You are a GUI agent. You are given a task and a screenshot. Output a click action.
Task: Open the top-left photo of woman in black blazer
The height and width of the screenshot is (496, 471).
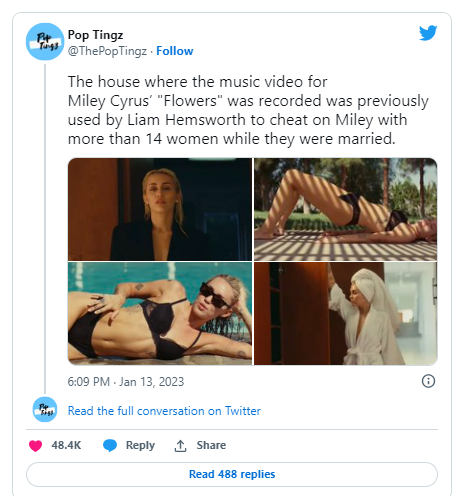click(160, 209)
